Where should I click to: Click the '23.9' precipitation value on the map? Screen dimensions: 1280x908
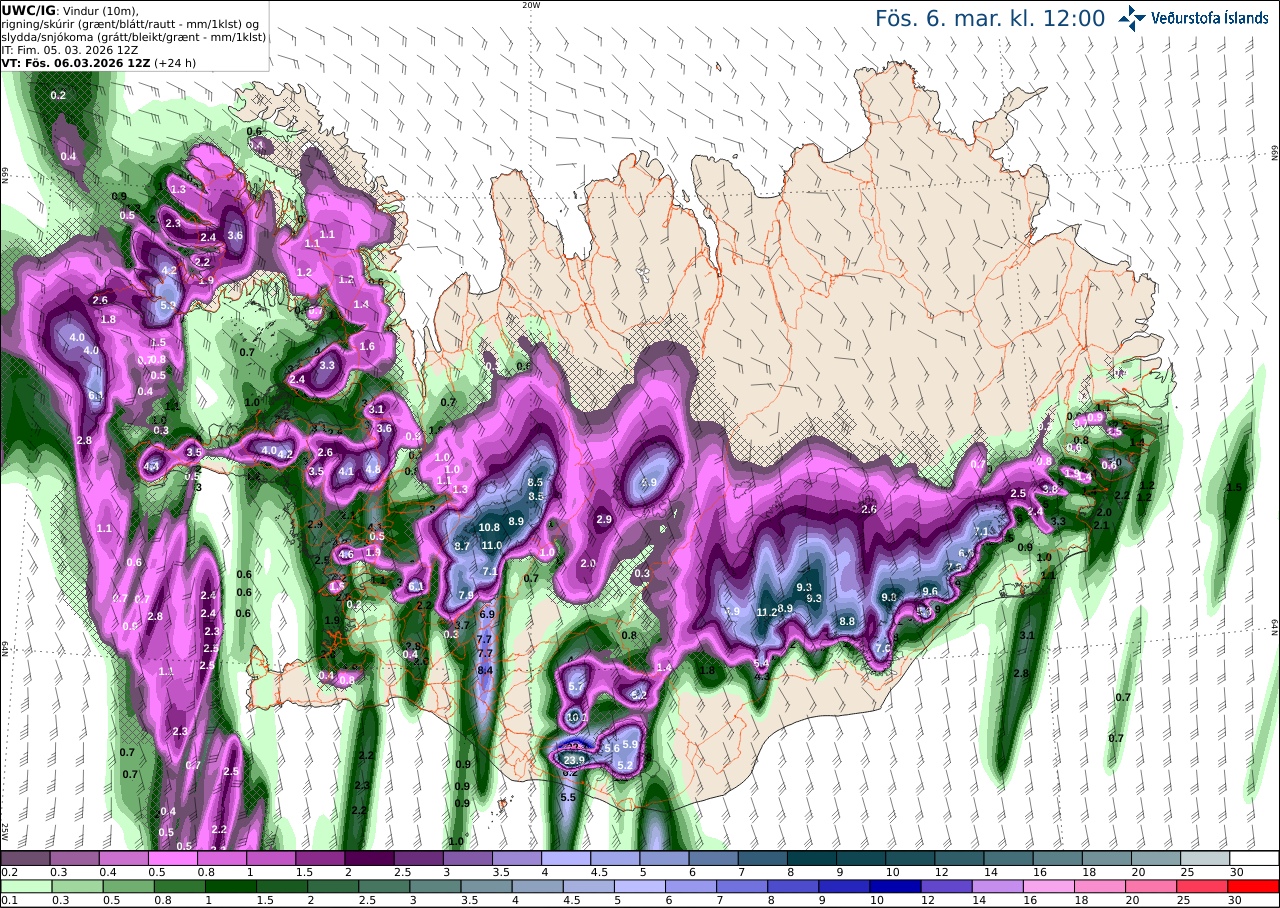coord(573,760)
